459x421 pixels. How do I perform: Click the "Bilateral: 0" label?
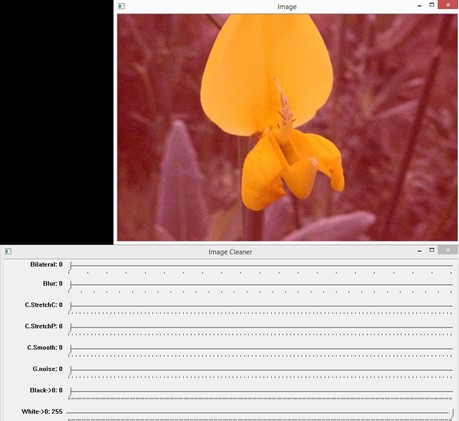pyautogui.click(x=46, y=264)
